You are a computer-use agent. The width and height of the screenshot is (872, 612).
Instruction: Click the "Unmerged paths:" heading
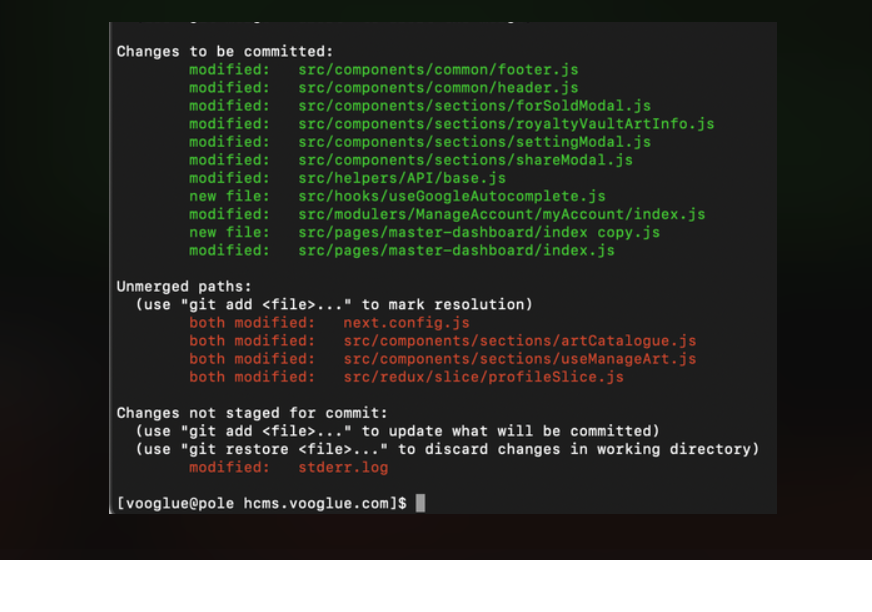click(x=185, y=286)
